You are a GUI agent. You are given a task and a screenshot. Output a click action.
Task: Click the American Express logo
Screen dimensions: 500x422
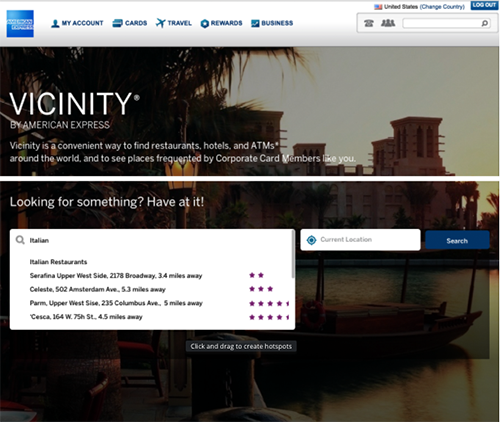click(20, 23)
